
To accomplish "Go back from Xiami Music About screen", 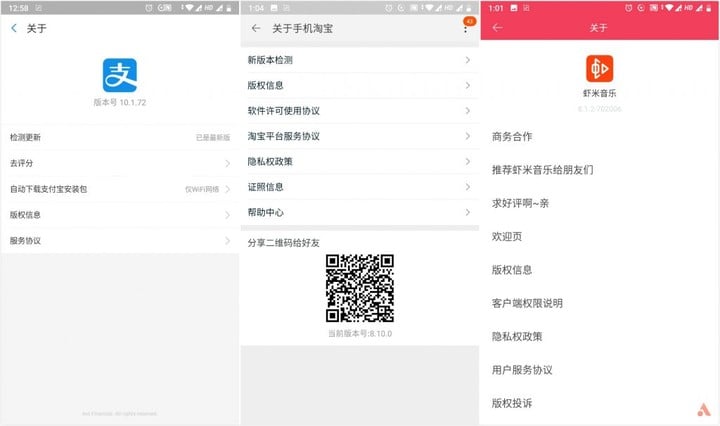I will coord(497,28).
